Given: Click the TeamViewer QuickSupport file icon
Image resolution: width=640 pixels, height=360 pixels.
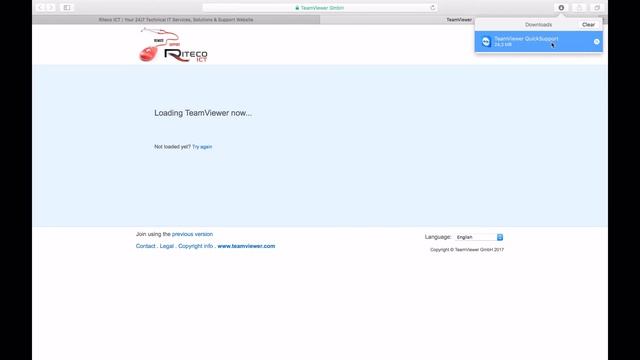Looking at the screenshot, I should click(x=486, y=42).
